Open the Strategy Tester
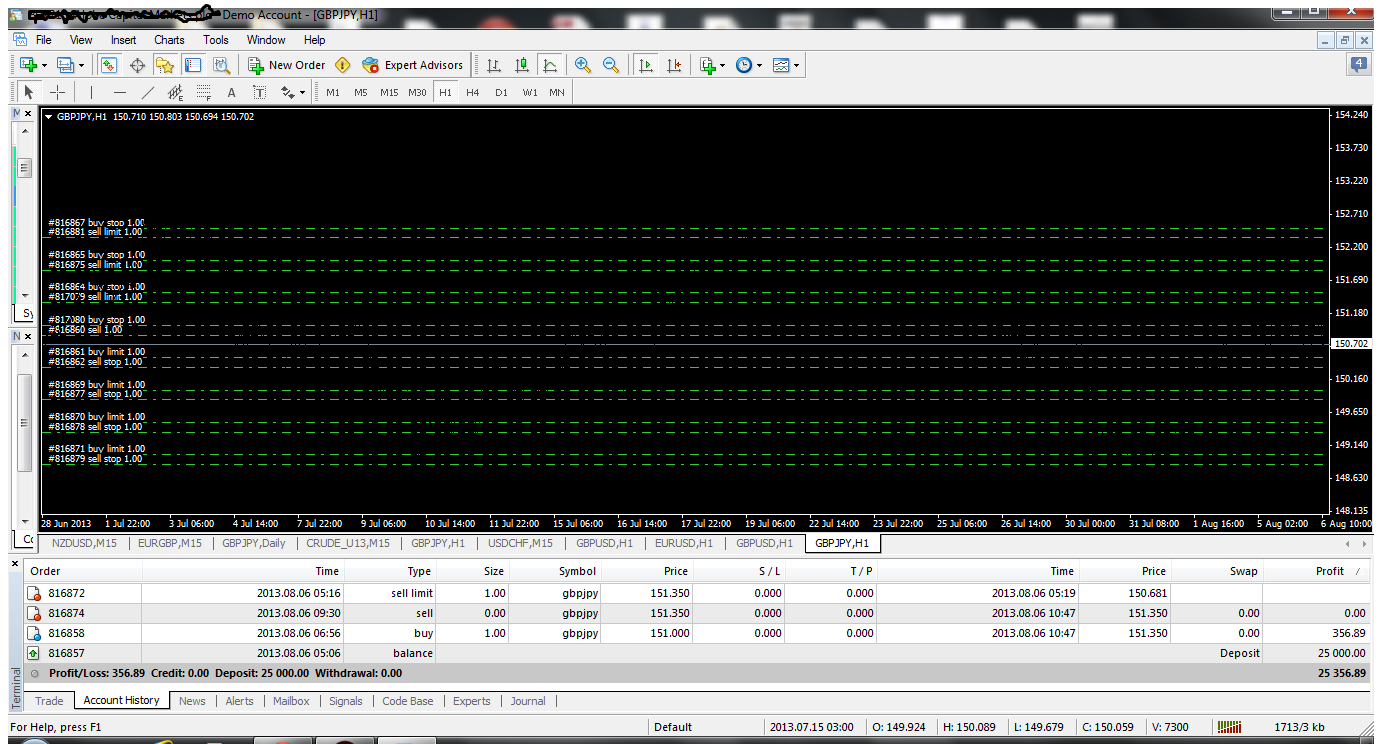The height and width of the screenshot is (744, 1382). tap(221, 65)
